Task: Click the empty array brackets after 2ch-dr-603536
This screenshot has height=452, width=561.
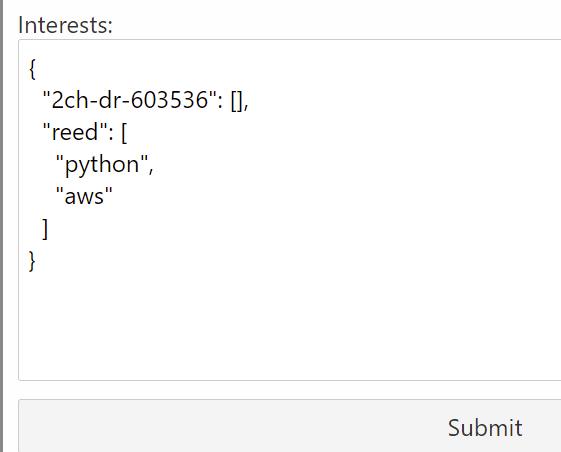Action: click(237, 101)
